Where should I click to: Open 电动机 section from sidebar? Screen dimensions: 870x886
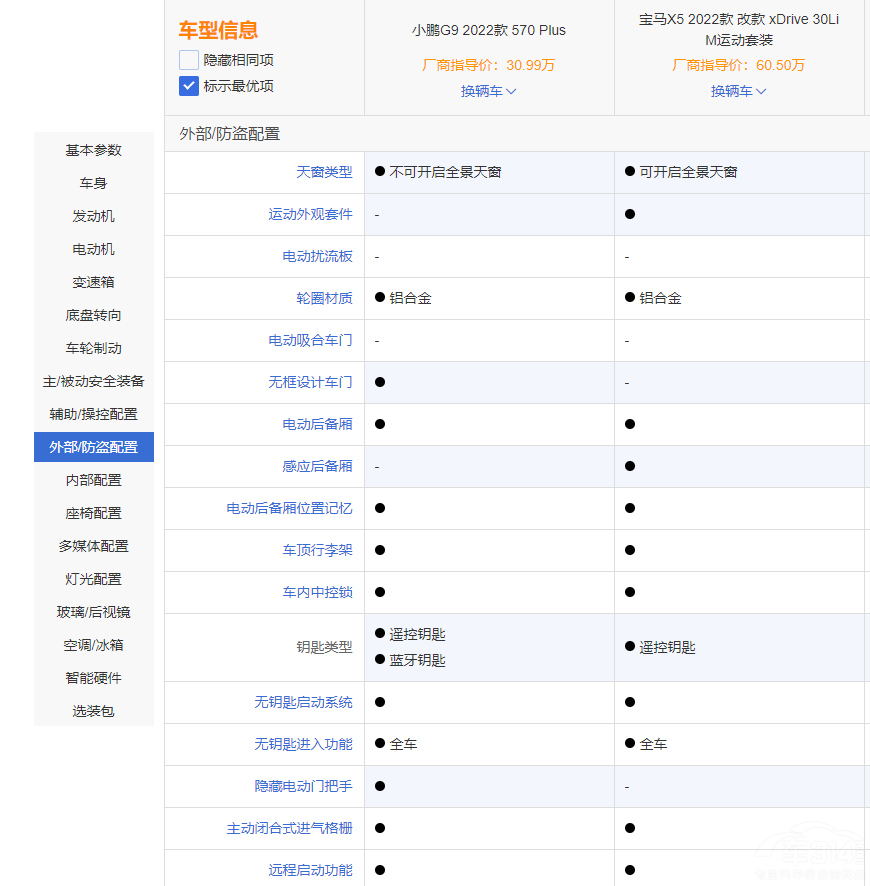coord(94,249)
